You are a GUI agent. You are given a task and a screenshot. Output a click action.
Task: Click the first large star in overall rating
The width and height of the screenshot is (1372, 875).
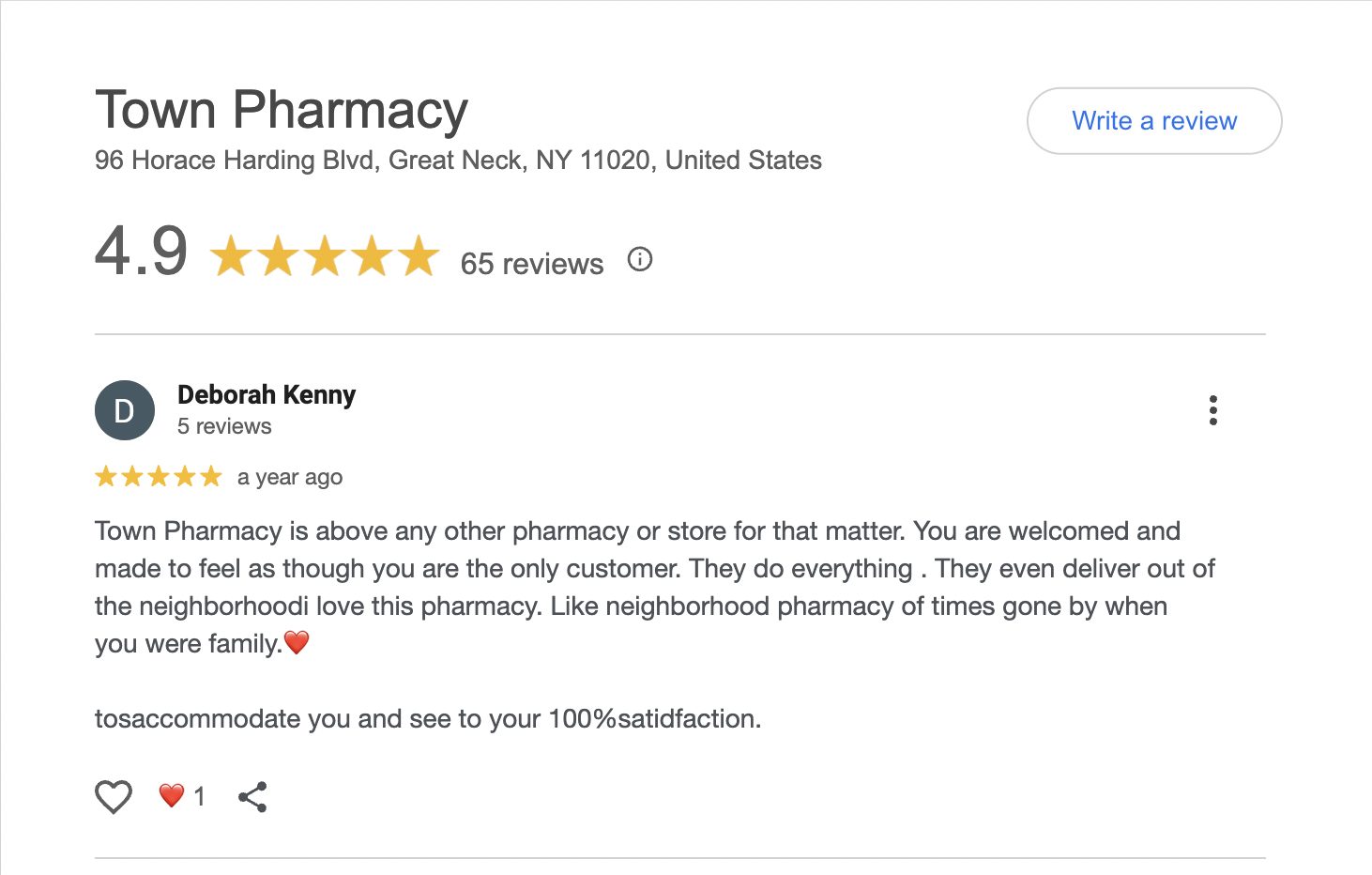click(230, 256)
